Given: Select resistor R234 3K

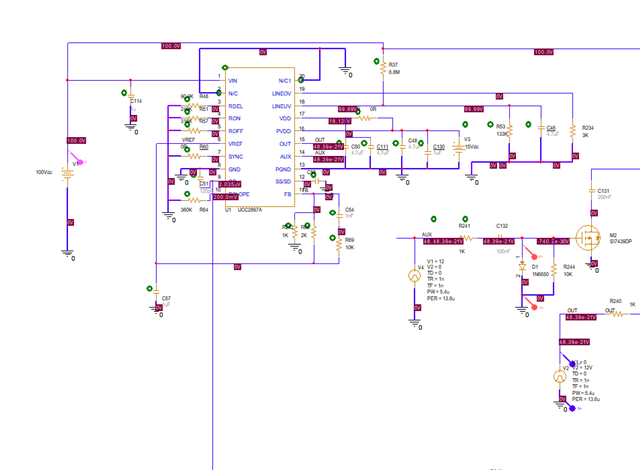Looking at the screenshot, I should click(x=573, y=131).
